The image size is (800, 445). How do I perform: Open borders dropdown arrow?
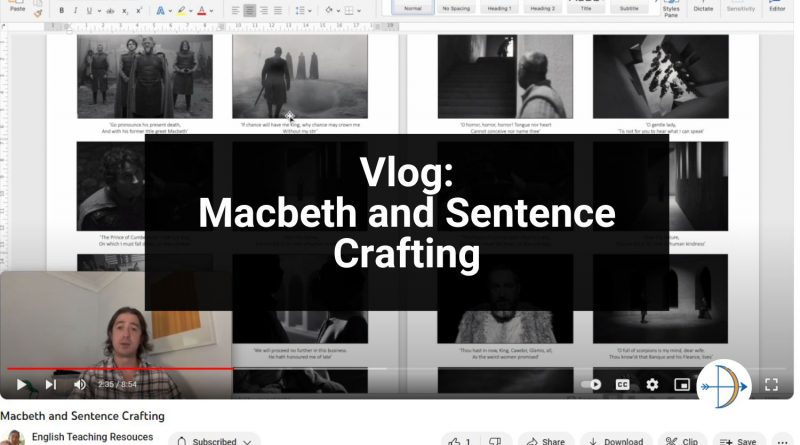point(359,11)
